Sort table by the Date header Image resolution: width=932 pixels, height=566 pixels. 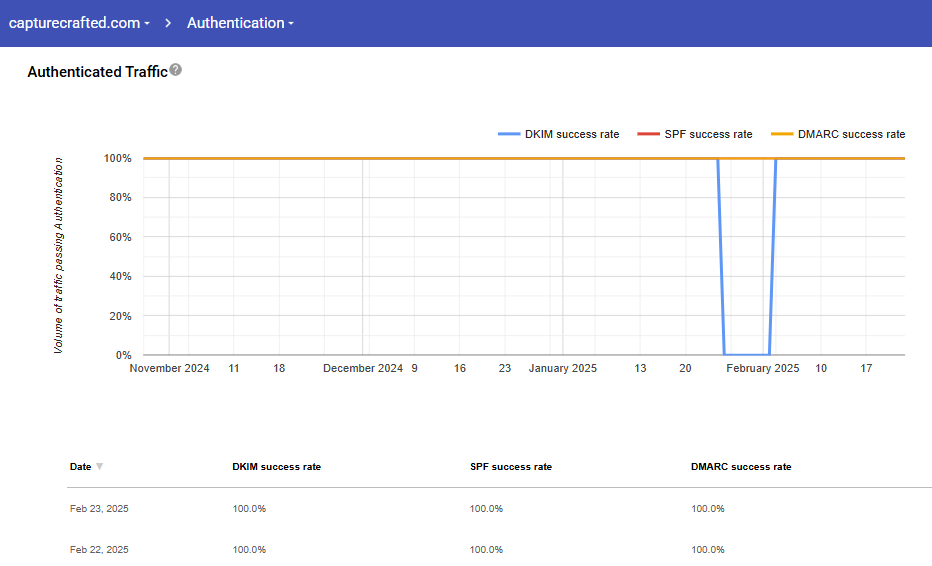[x=80, y=467]
